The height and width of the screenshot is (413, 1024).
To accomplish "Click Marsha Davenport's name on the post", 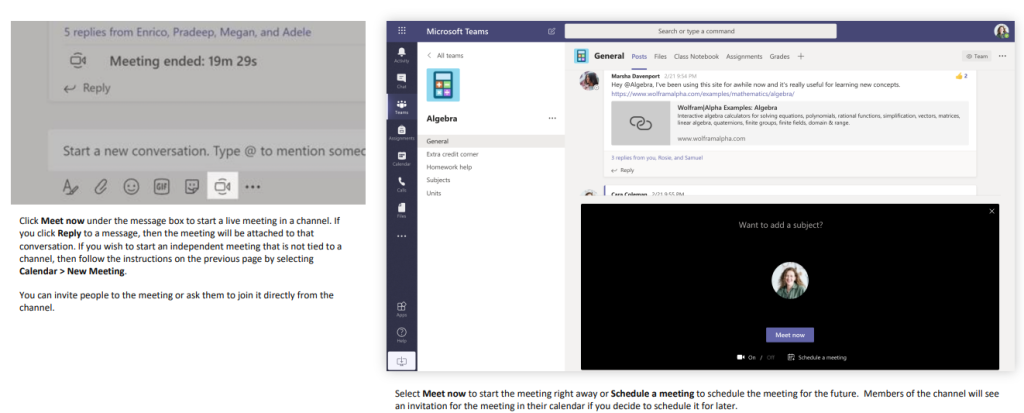I will pyautogui.click(x=635, y=76).
